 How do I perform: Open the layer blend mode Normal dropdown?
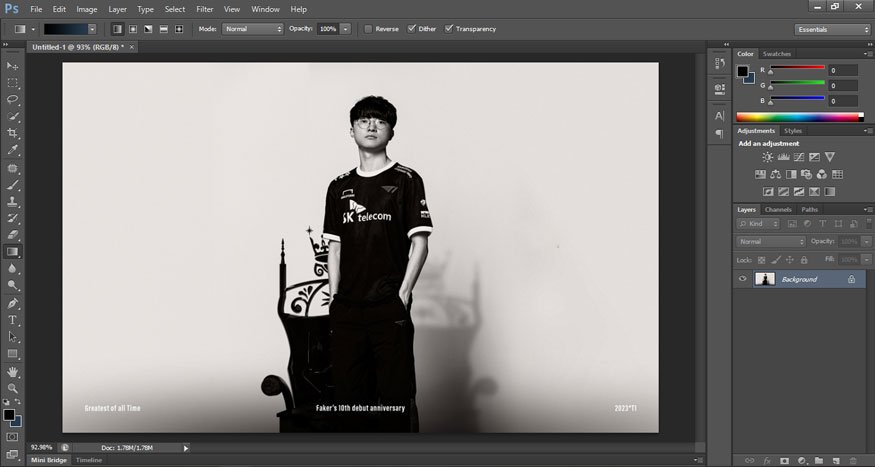pyautogui.click(x=771, y=242)
